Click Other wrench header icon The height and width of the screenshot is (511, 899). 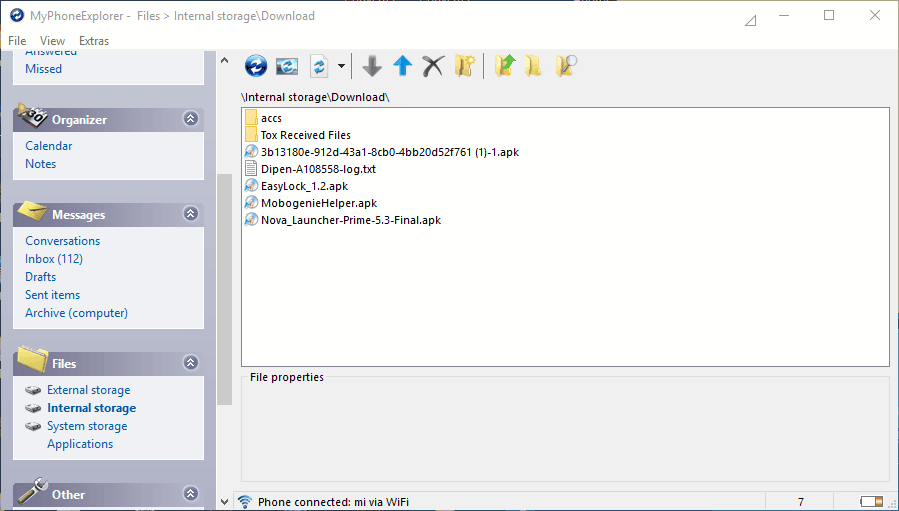pyautogui.click(x=33, y=491)
